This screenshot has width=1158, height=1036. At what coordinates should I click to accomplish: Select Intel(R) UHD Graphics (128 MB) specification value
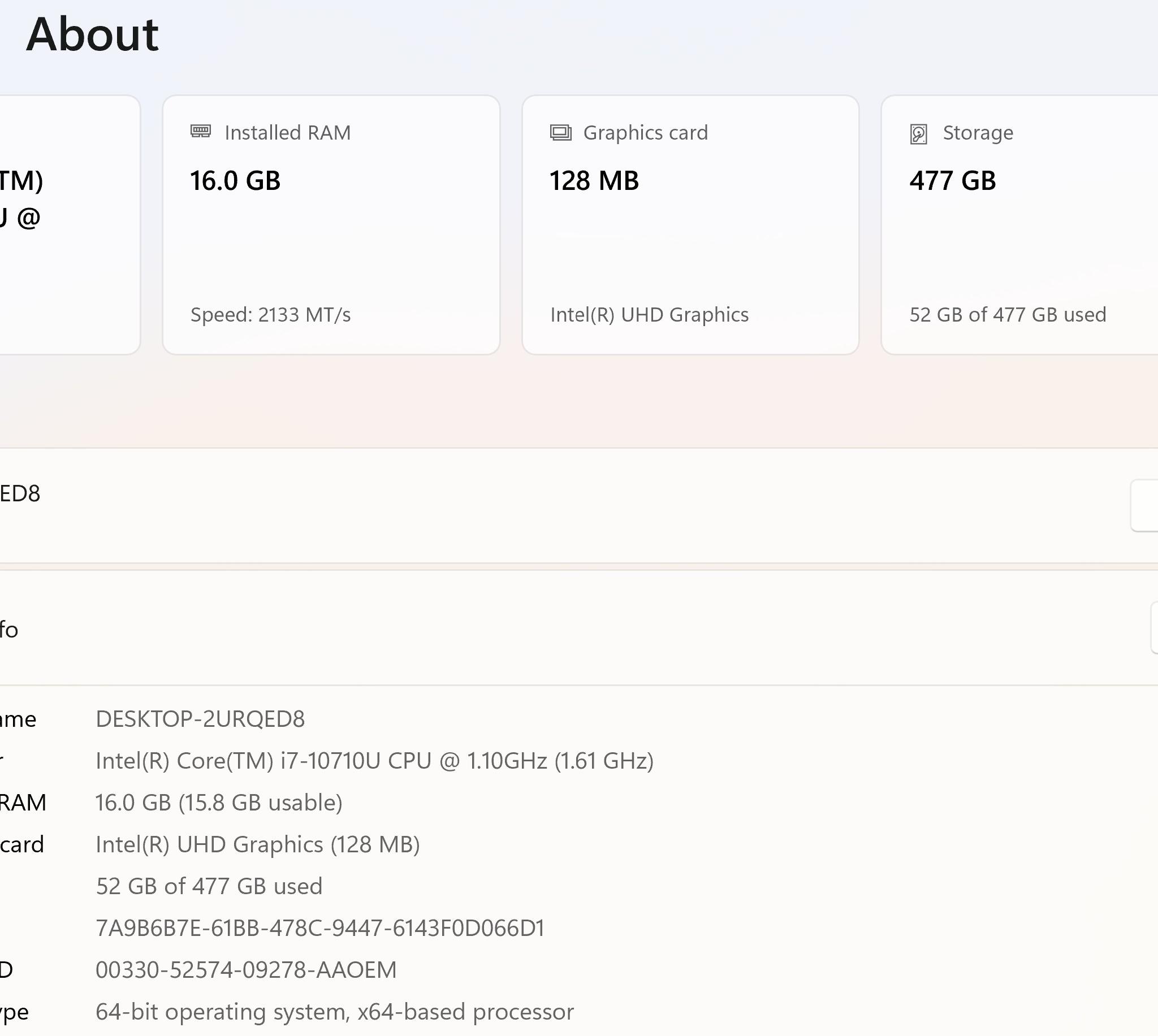(x=258, y=845)
